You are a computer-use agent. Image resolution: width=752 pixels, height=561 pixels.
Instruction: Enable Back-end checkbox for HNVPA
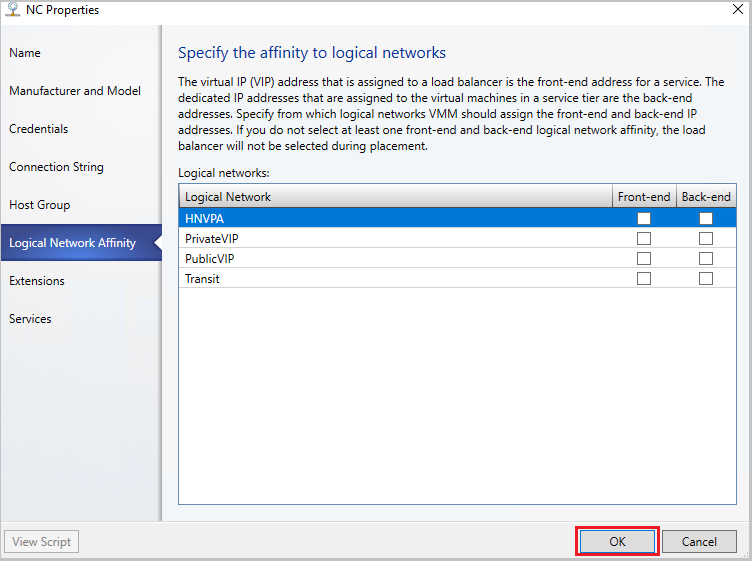pyautogui.click(x=706, y=218)
